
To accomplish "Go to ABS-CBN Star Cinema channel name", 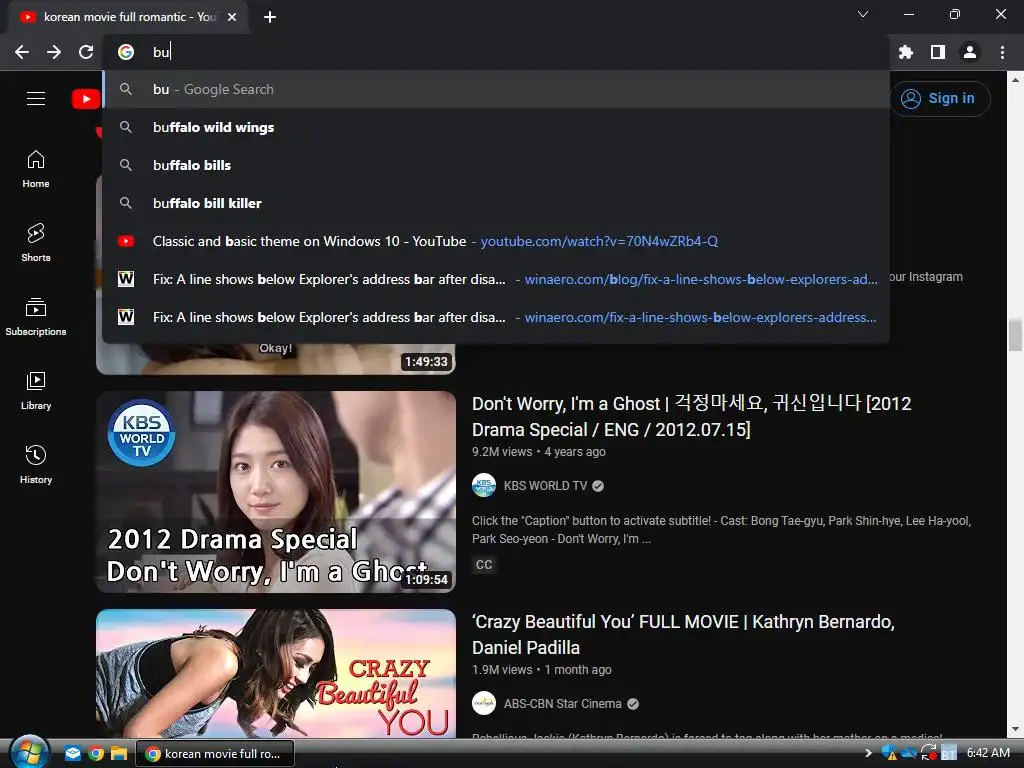I will (562, 703).
